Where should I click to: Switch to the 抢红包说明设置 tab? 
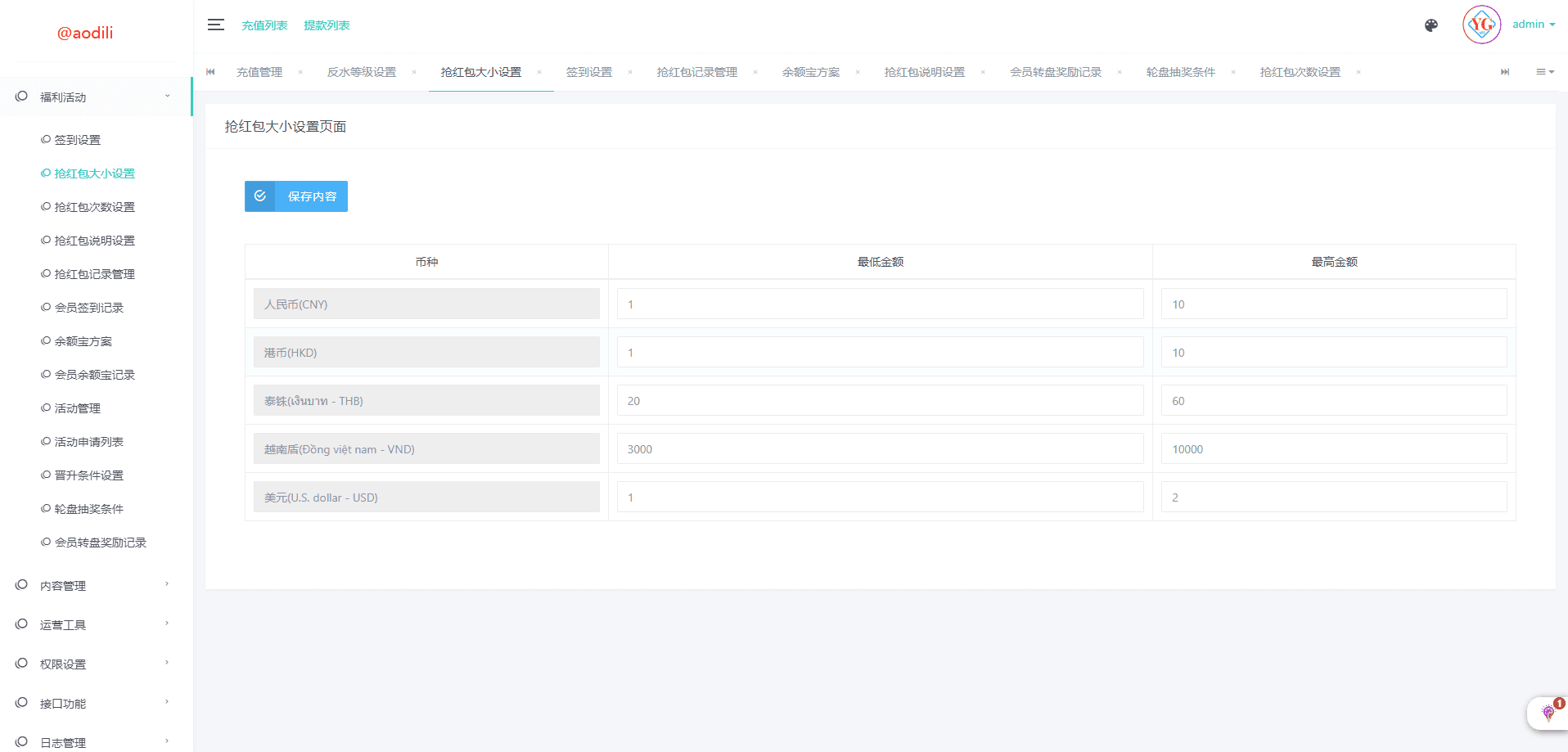point(924,72)
